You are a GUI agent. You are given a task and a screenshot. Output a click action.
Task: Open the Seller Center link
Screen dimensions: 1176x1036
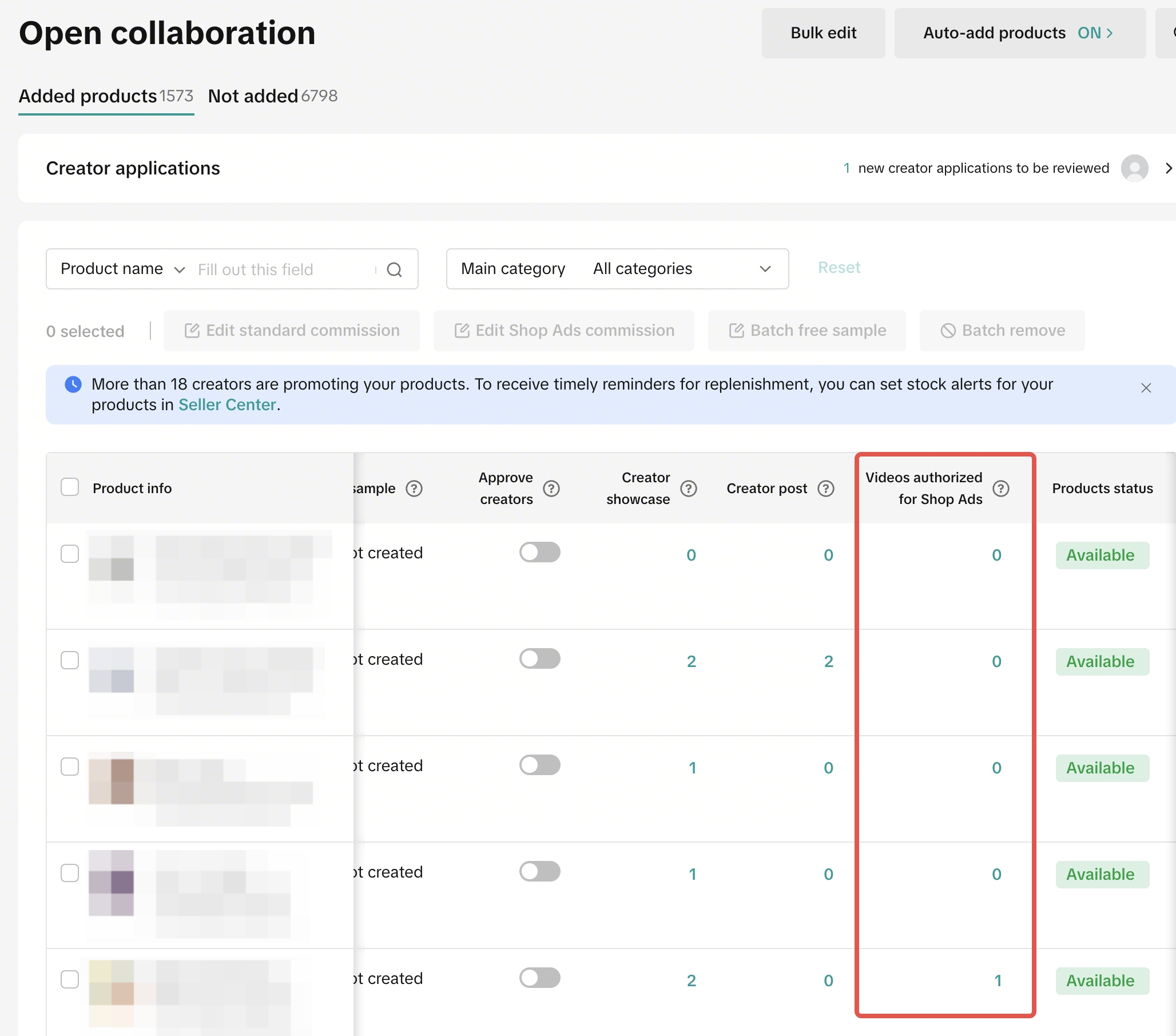click(227, 405)
